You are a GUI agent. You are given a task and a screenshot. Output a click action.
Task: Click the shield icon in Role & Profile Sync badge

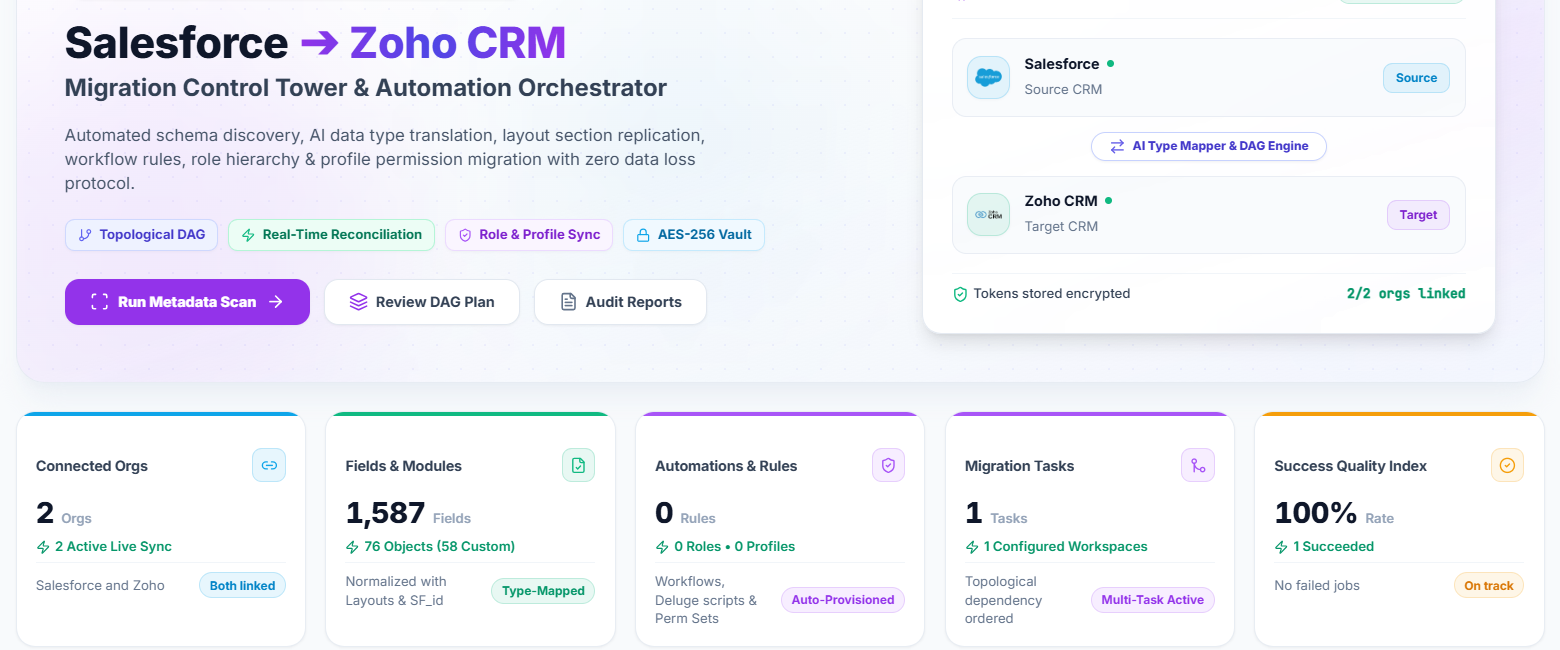[465, 235]
